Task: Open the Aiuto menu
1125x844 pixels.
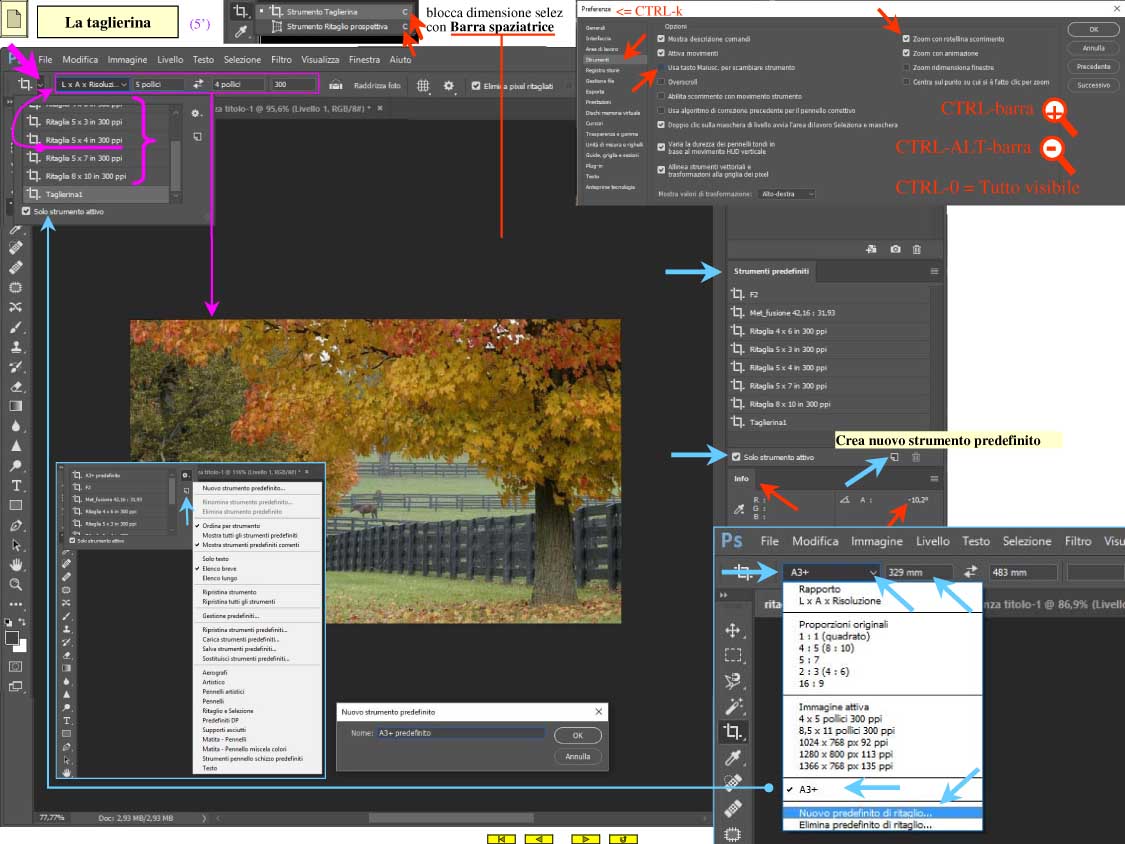Action: pos(400,60)
